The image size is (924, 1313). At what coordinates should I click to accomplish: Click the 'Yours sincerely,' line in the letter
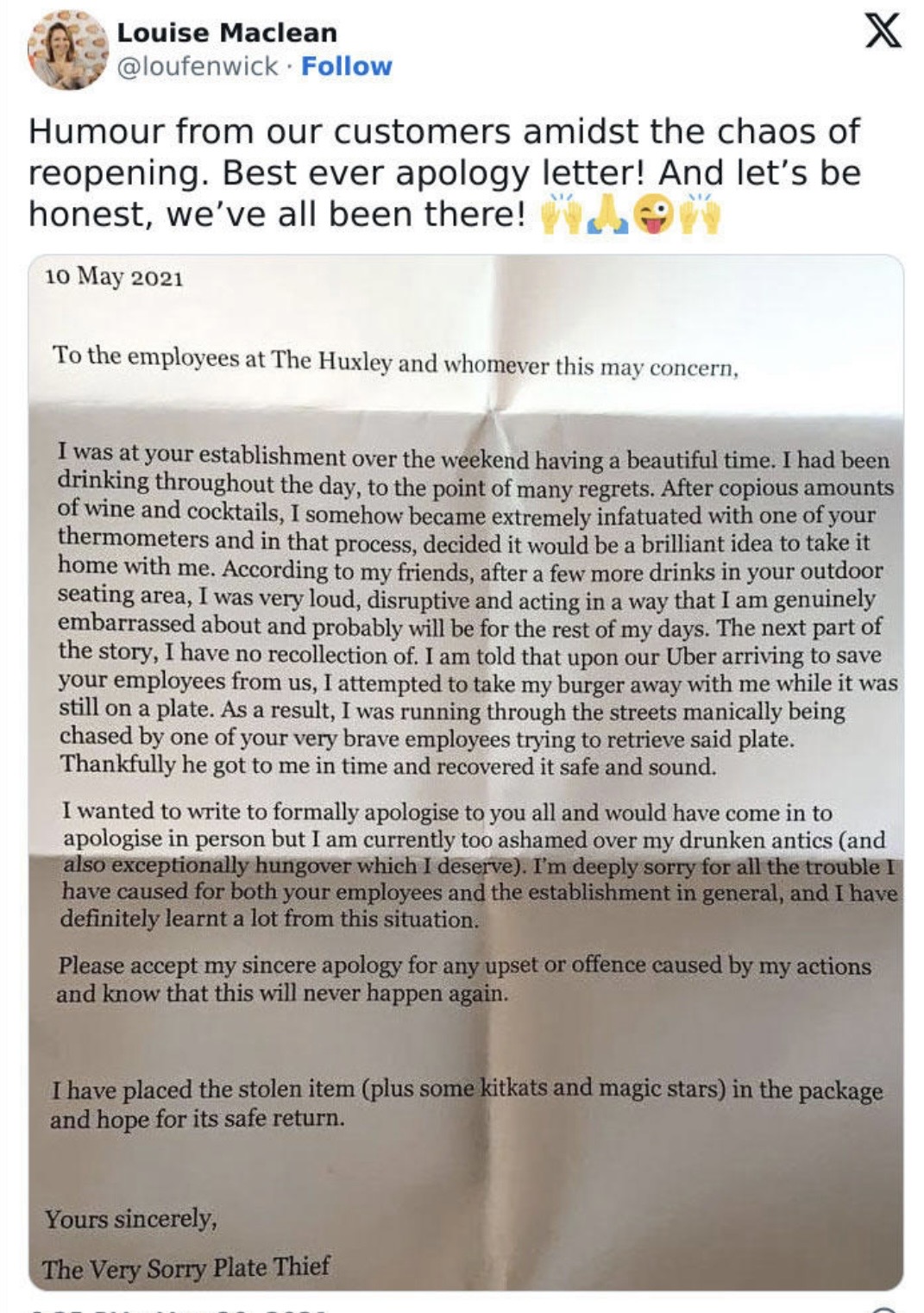click(x=131, y=1218)
